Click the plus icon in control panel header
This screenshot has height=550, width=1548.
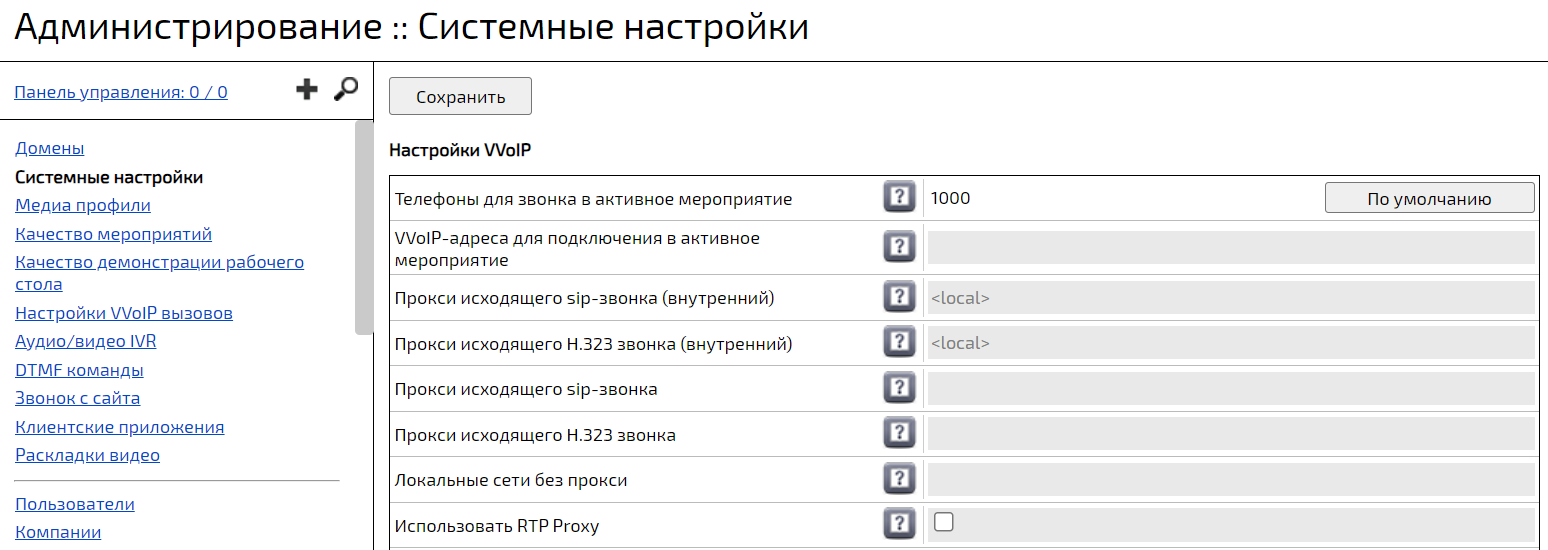[307, 90]
